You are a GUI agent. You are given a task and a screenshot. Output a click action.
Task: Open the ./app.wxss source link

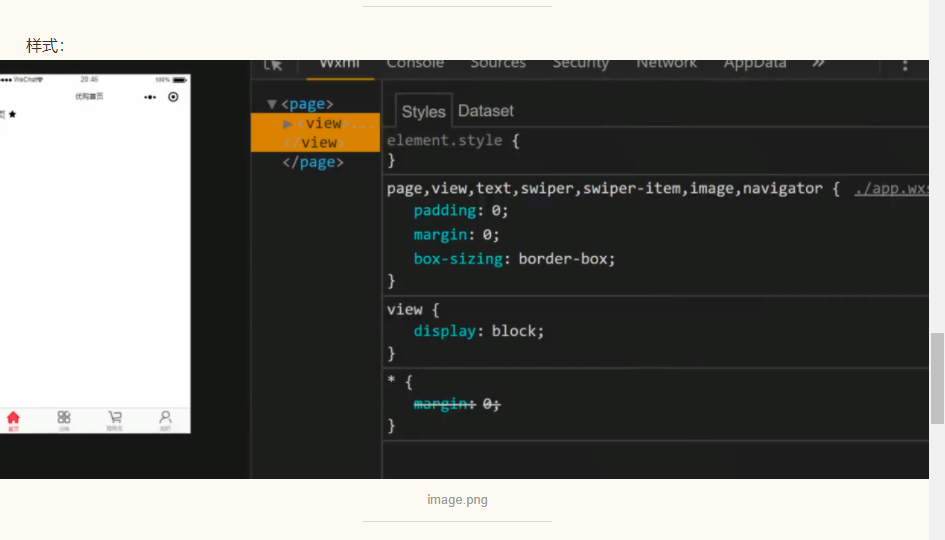coord(891,189)
